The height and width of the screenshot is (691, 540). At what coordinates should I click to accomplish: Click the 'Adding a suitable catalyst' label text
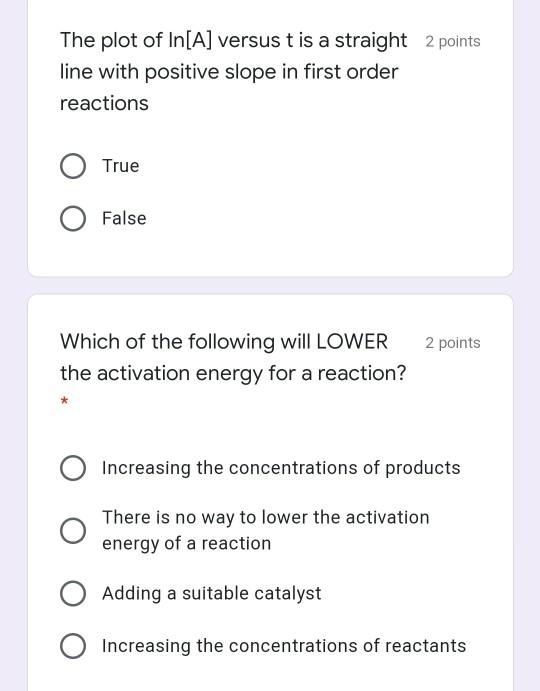pyautogui.click(x=212, y=594)
